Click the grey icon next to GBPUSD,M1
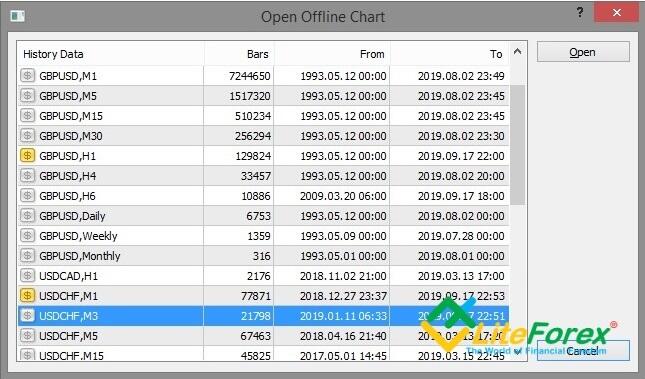This screenshot has height=379, width=645. 28,76
